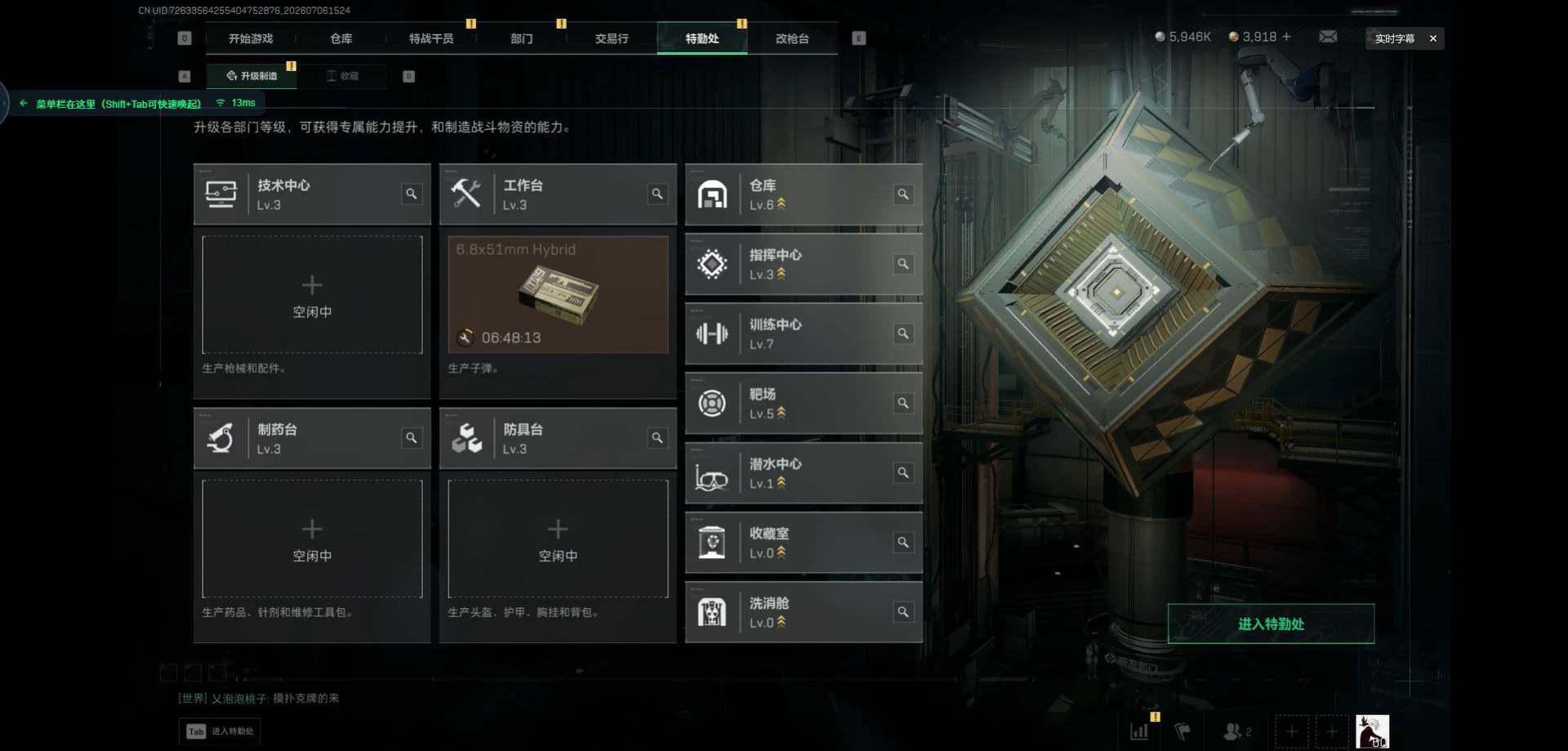The image size is (1568, 751).
Task: Click the 潜水中心 diving mask icon
Action: (711, 476)
